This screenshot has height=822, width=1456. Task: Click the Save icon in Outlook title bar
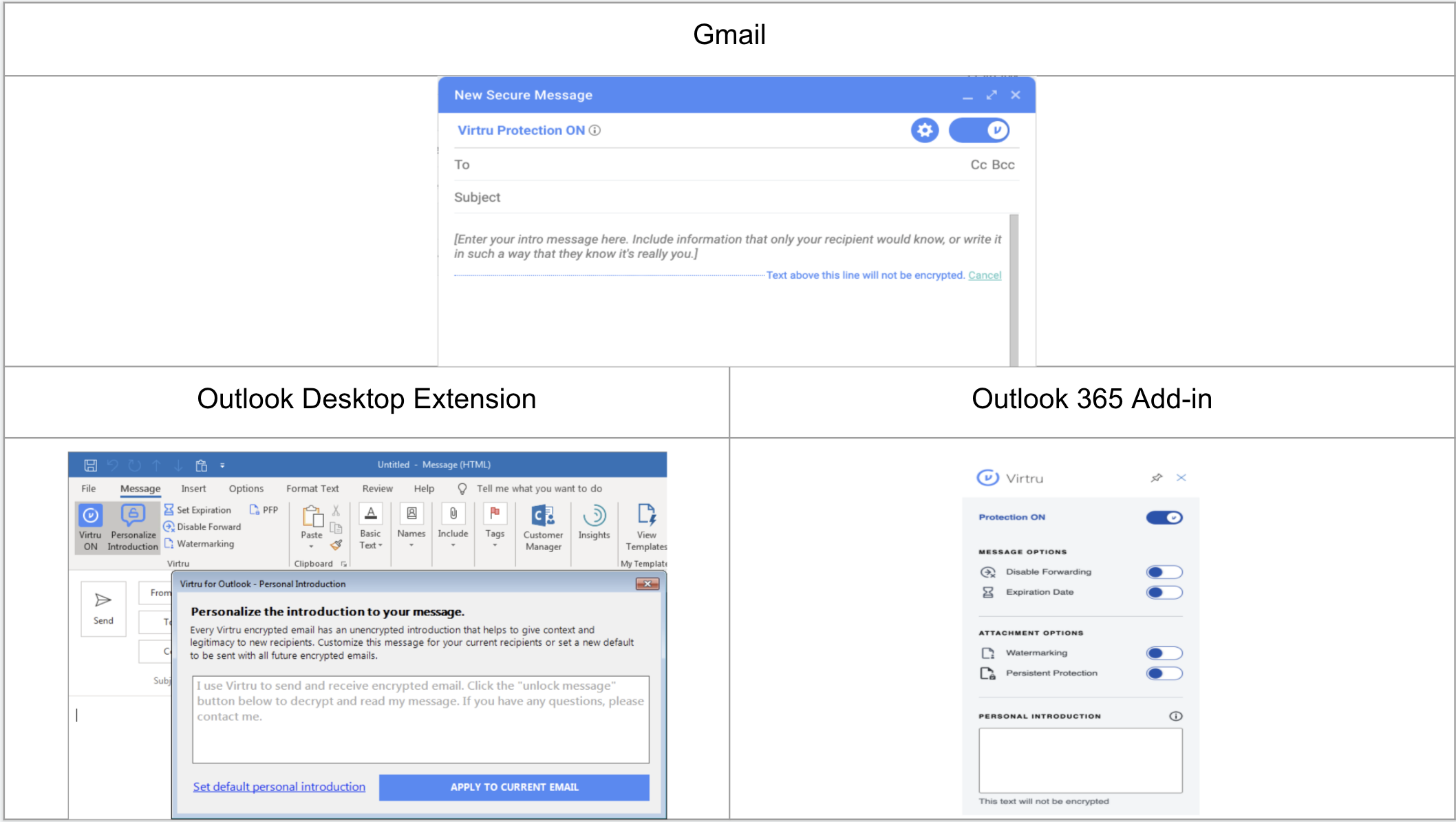tap(90, 465)
